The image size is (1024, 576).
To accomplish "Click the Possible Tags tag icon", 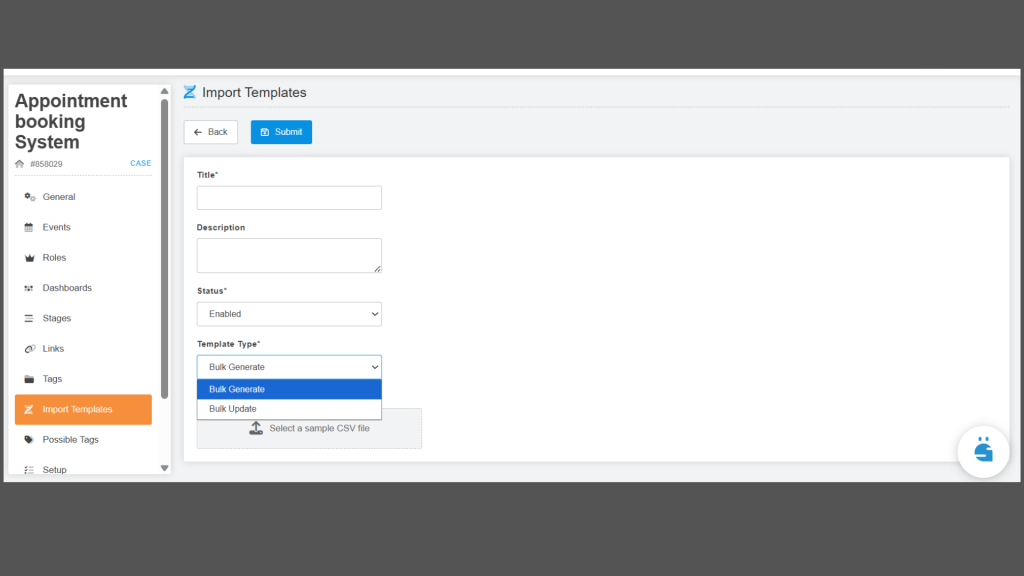I will pyautogui.click(x=29, y=440).
